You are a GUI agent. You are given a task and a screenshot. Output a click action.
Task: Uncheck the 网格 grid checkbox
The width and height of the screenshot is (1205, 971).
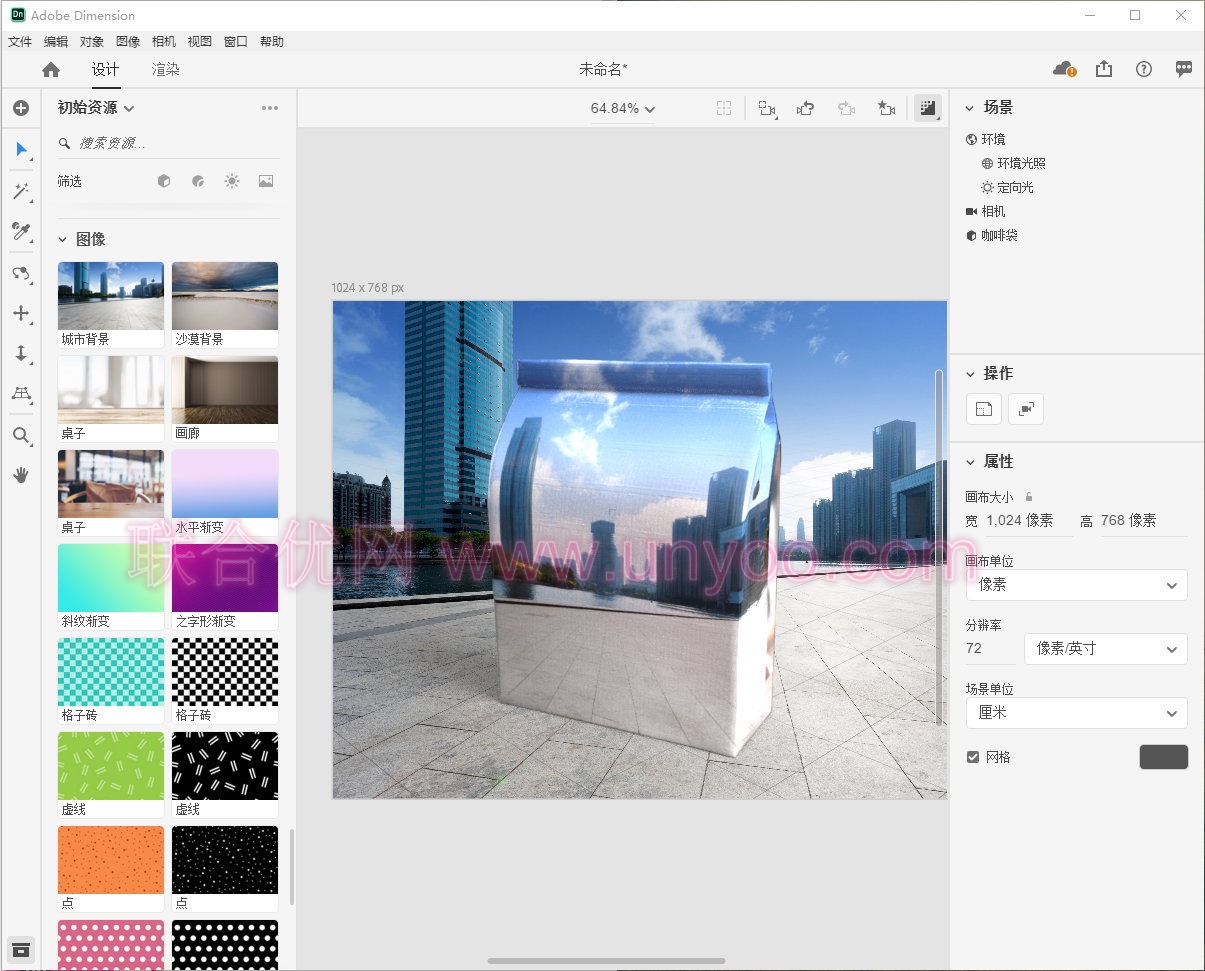[973, 757]
